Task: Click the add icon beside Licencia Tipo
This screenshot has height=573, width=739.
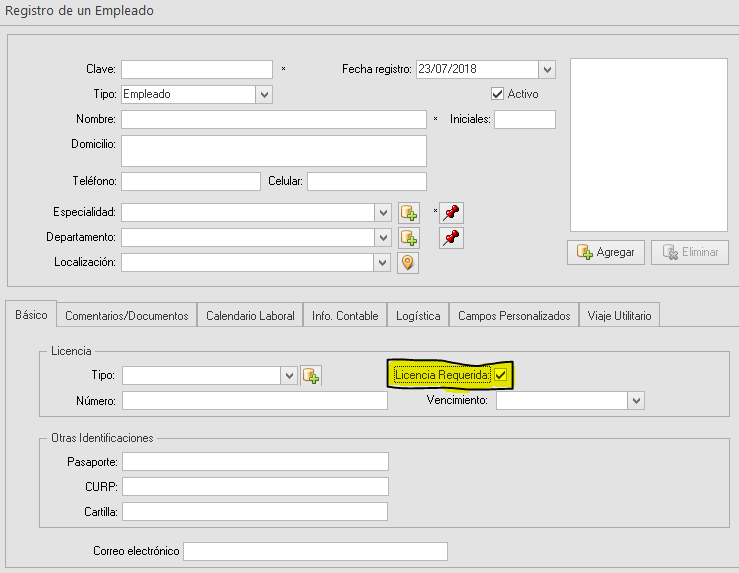Action: 311,376
